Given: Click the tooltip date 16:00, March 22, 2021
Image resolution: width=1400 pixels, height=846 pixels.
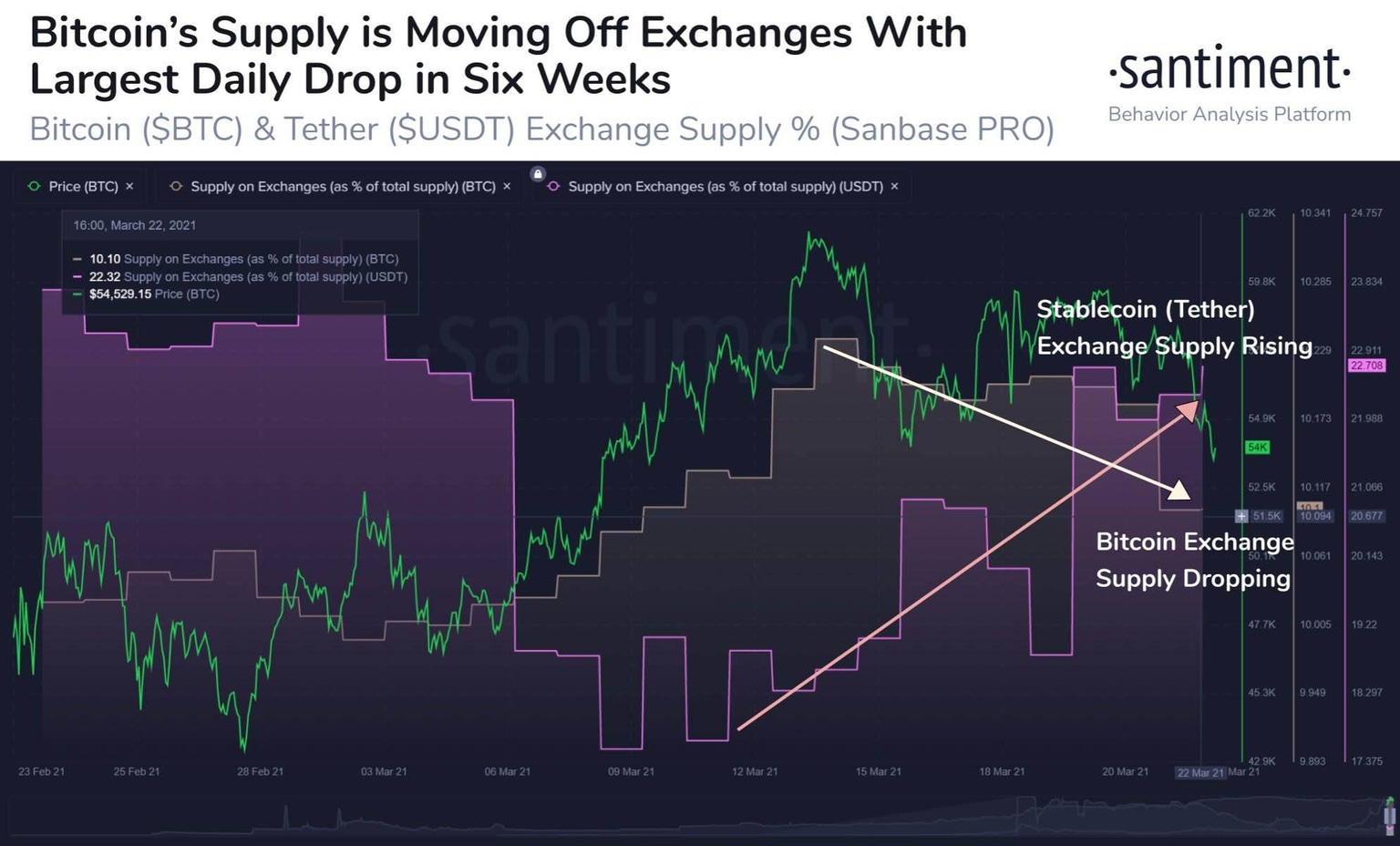Looking at the screenshot, I should (135, 225).
